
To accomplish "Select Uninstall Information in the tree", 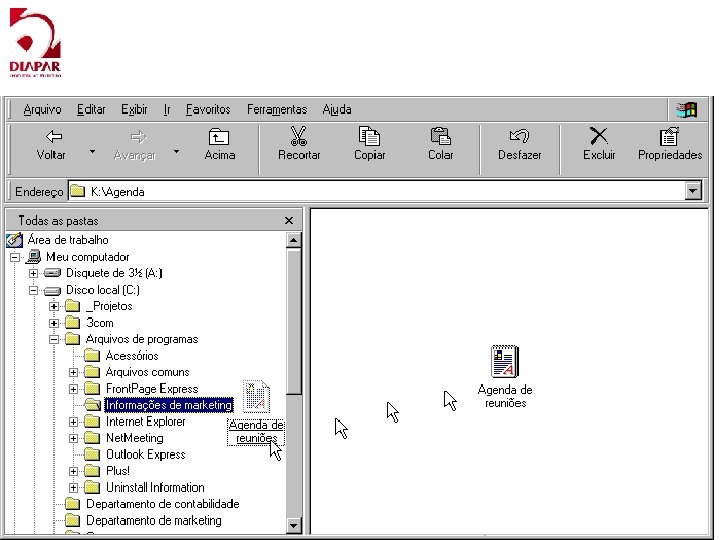I will tap(155, 487).
